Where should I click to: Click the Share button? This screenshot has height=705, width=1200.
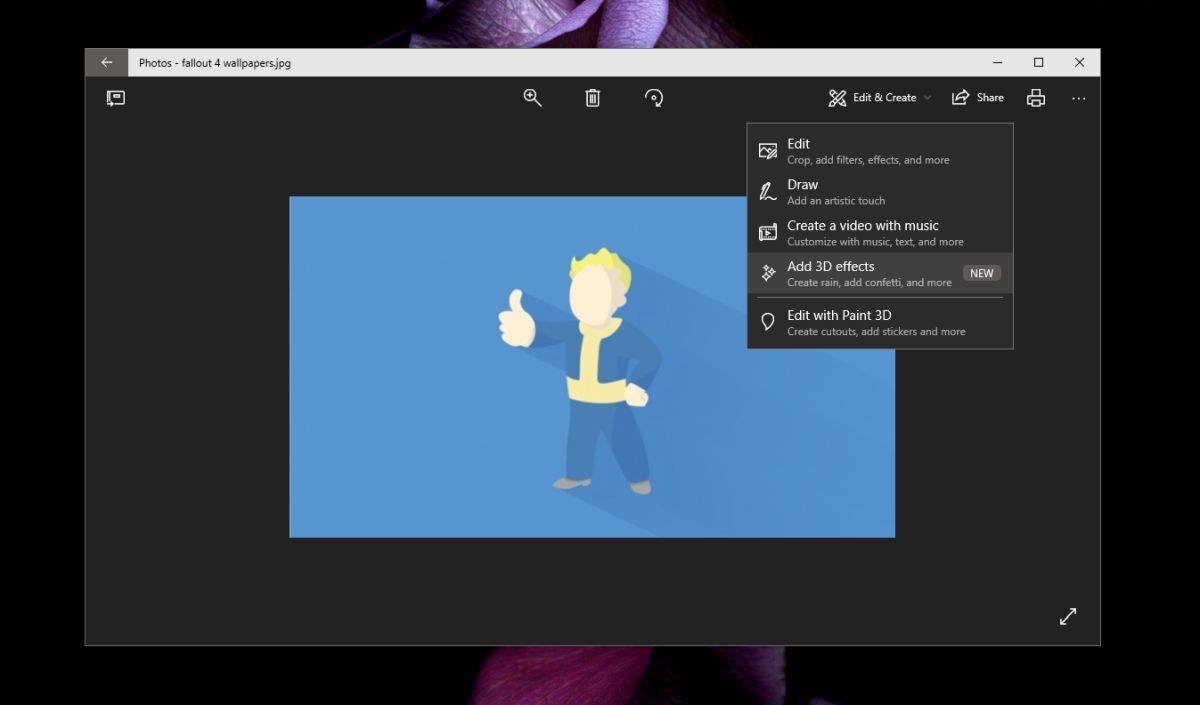tap(977, 97)
